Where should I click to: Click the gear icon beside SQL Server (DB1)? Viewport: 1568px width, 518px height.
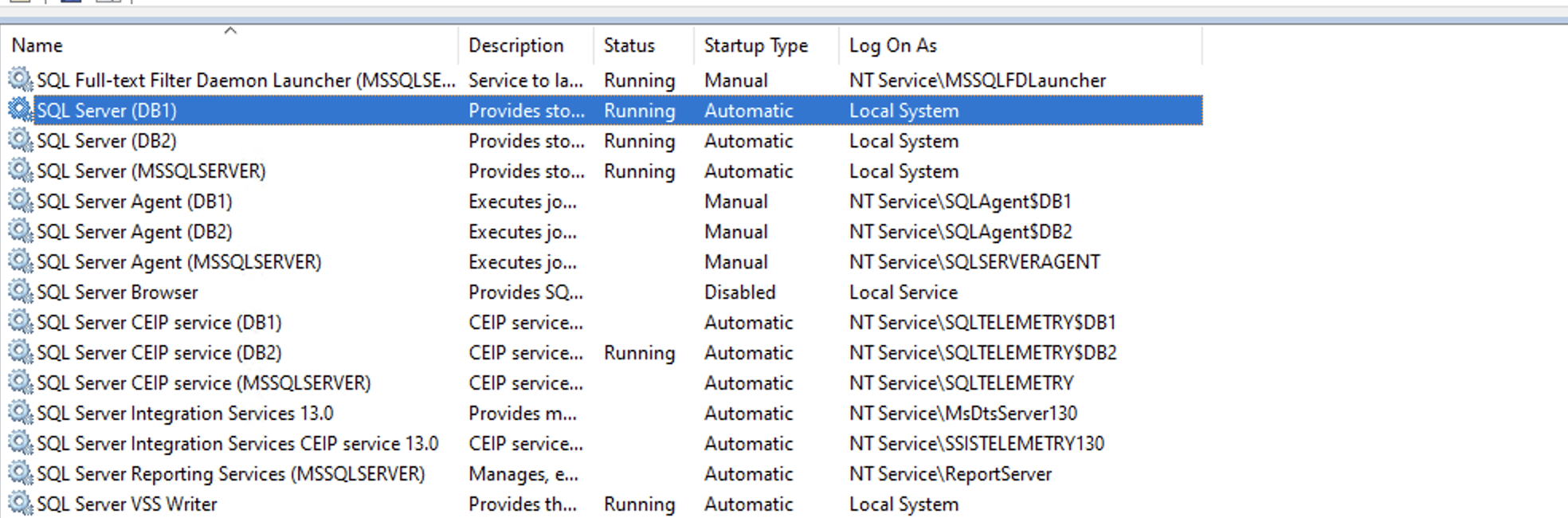(x=21, y=109)
